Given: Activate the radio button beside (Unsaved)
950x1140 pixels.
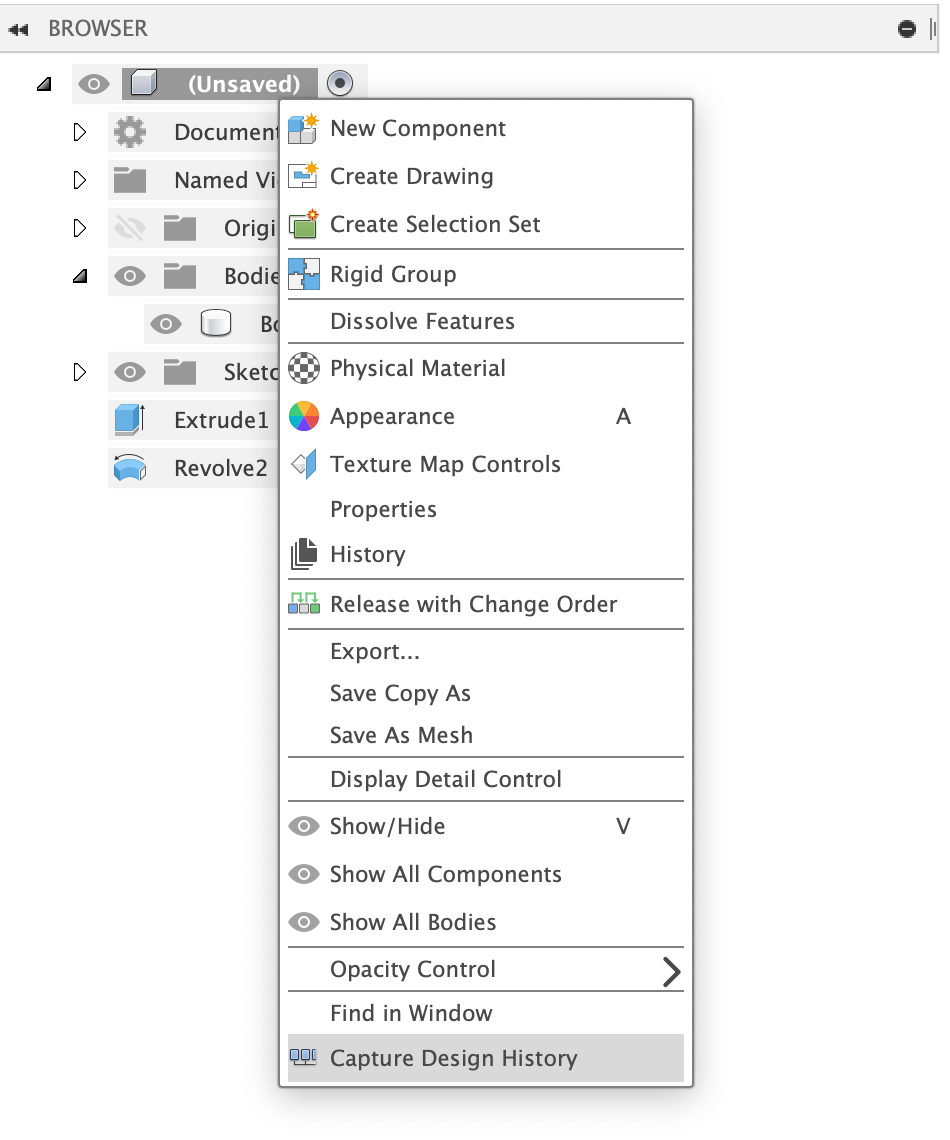Looking at the screenshot, I should coord(340,84).
